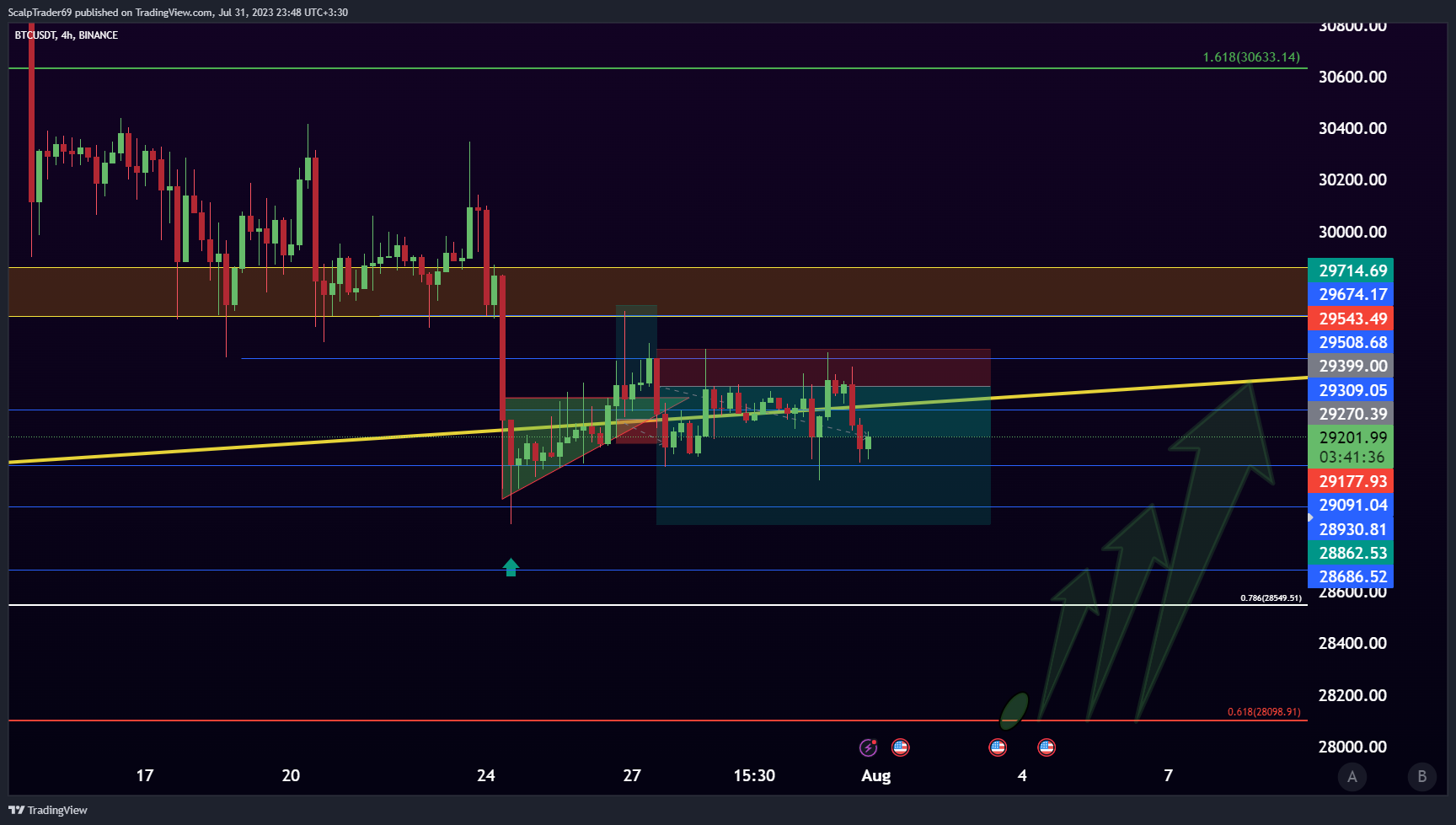Click the 28930.81 price label
1456x825 pixels.
(1351, 529)
